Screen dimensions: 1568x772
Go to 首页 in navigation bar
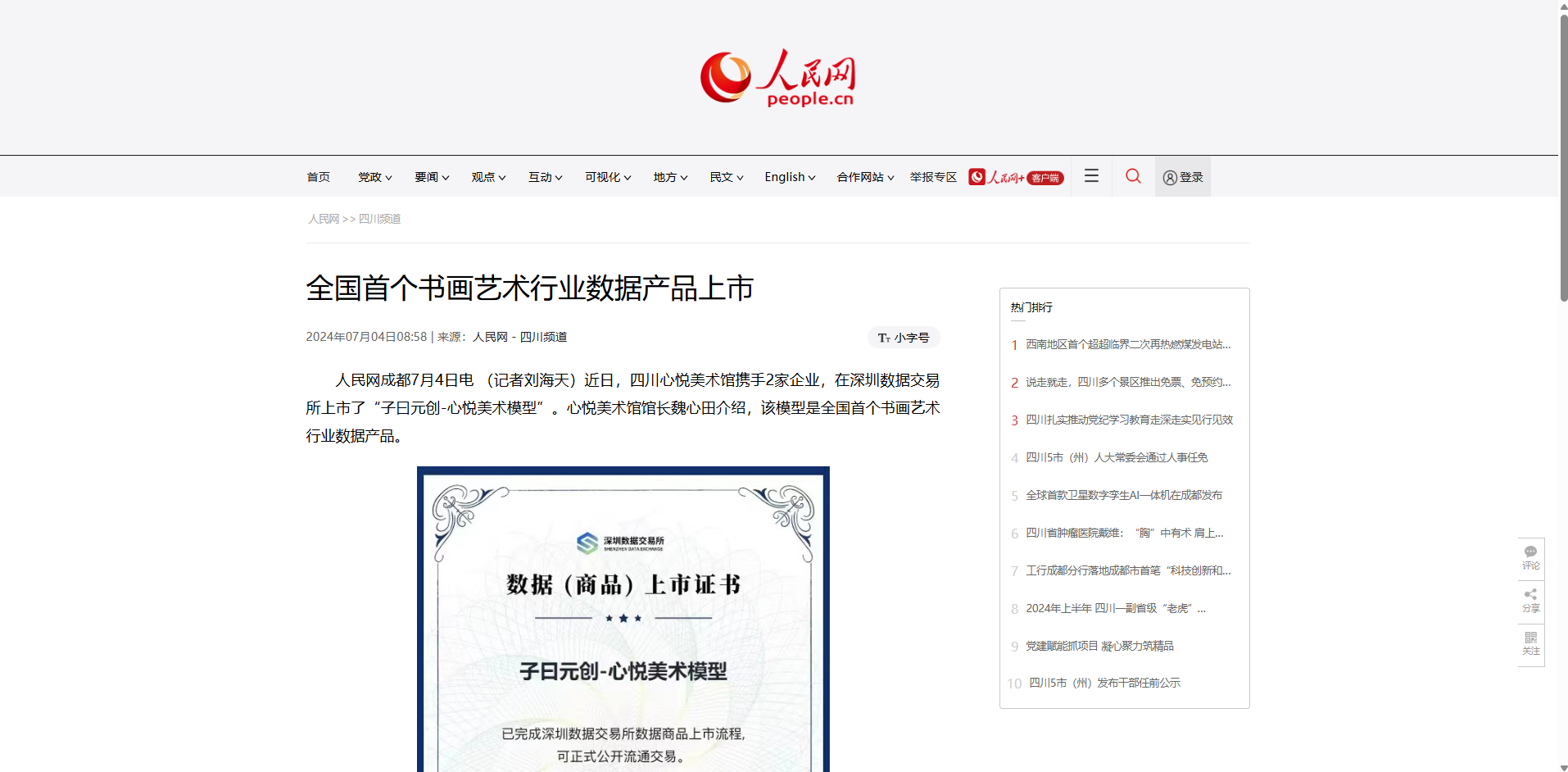tap(318, 177)
